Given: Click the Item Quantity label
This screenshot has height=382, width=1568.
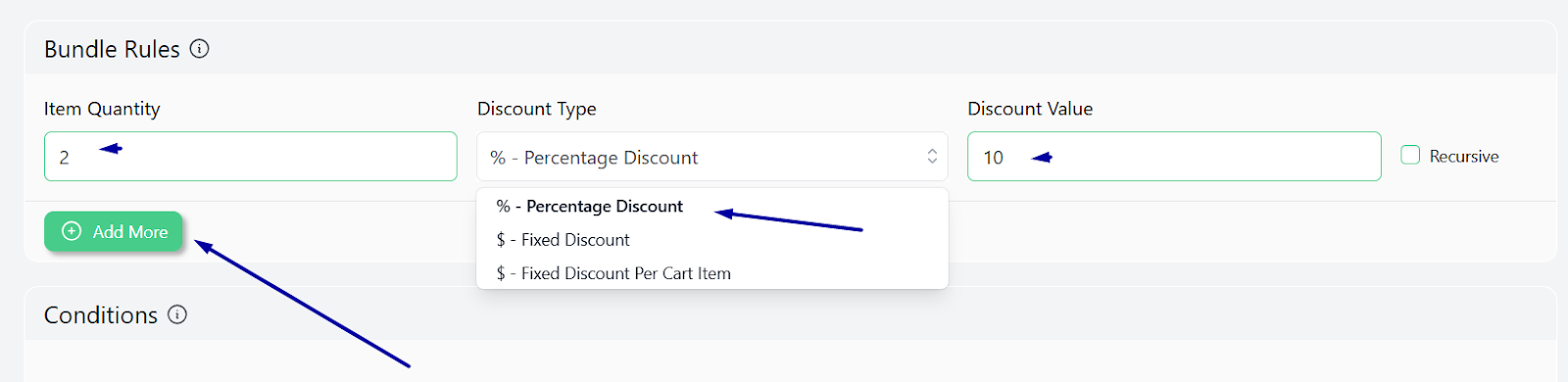Looking at the screenshot, I should pos(102,109).
